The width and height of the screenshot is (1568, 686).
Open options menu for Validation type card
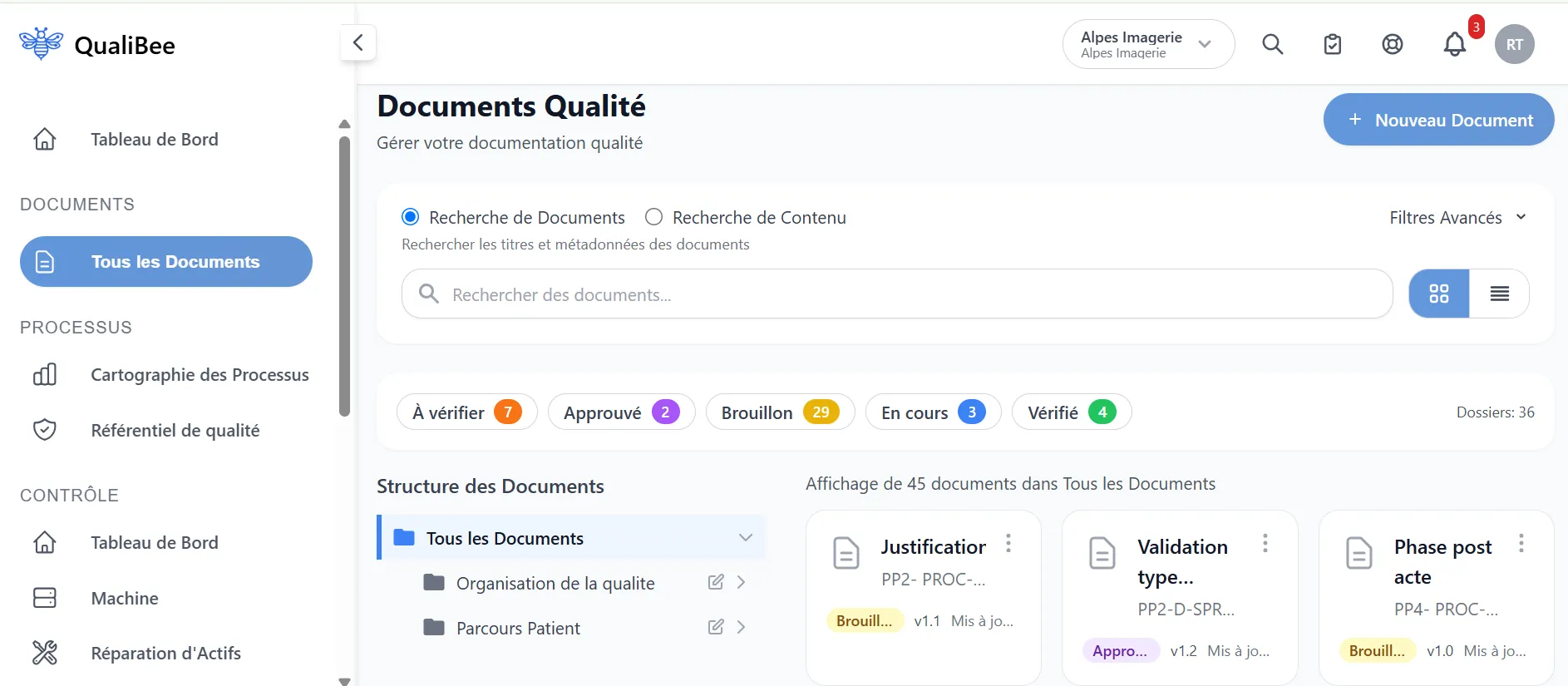pos(1265,544)
